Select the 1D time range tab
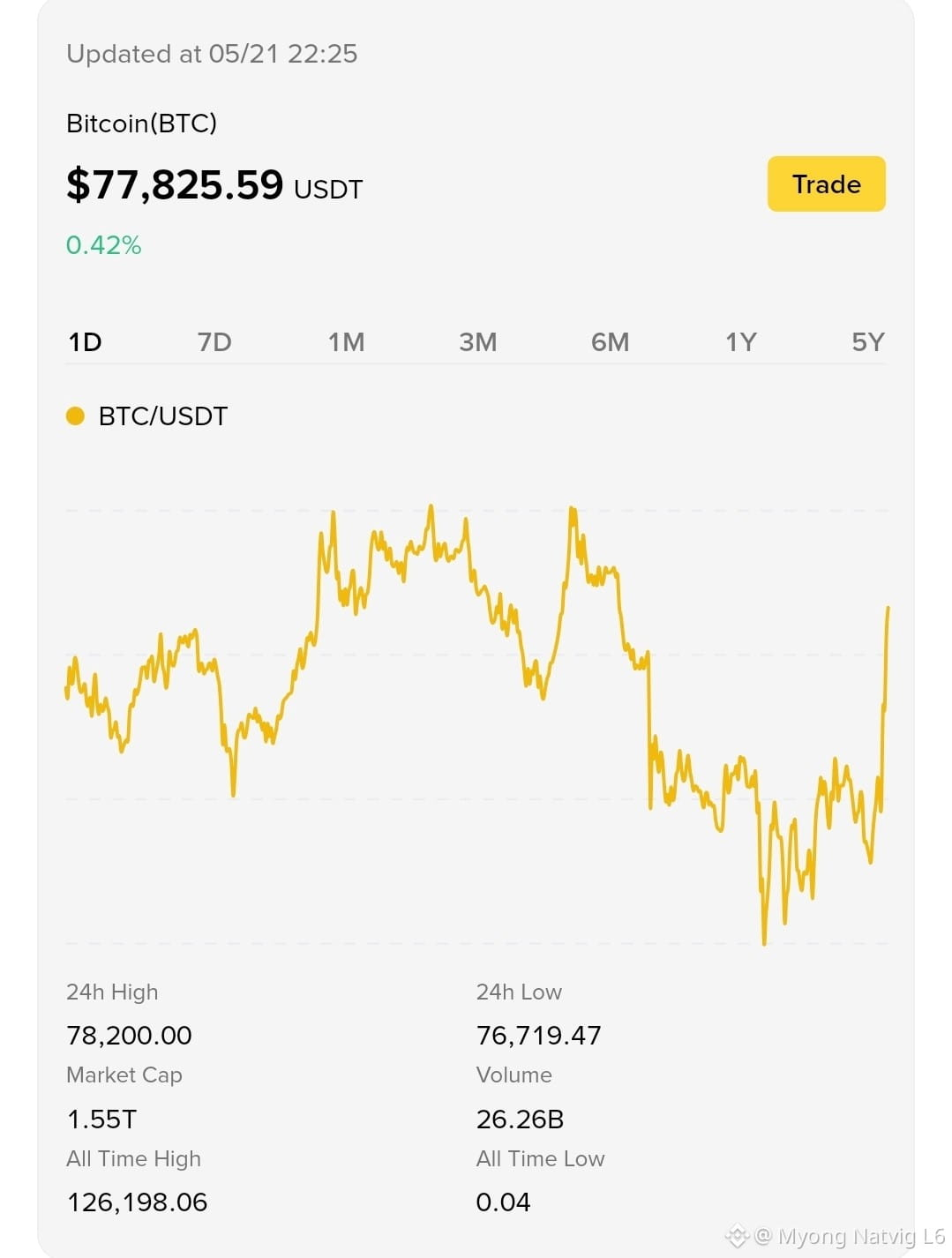The height and width of the screenshot is (1258, 952). [x=86, y=342]
